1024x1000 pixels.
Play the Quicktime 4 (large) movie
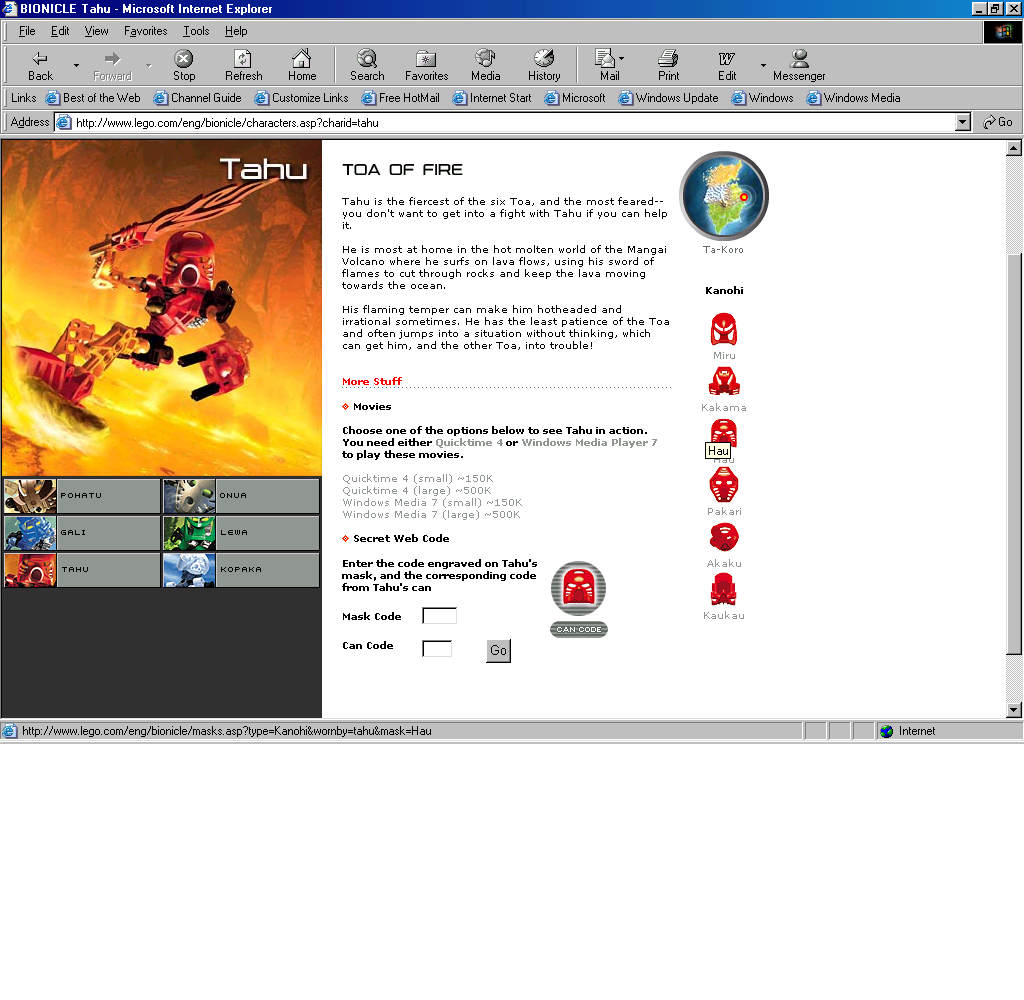point(417,491)
